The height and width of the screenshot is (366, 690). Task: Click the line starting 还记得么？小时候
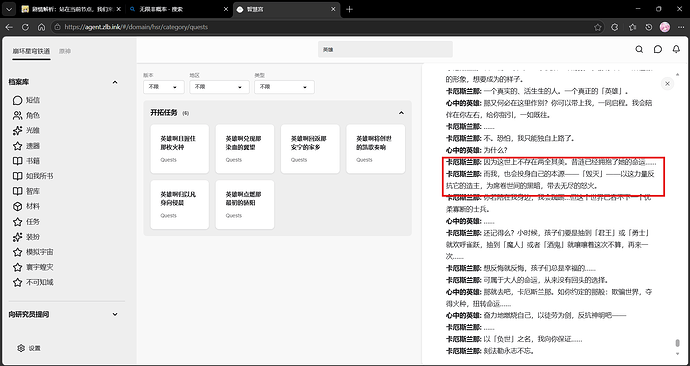pyautogui.click(x=548, y=244)
